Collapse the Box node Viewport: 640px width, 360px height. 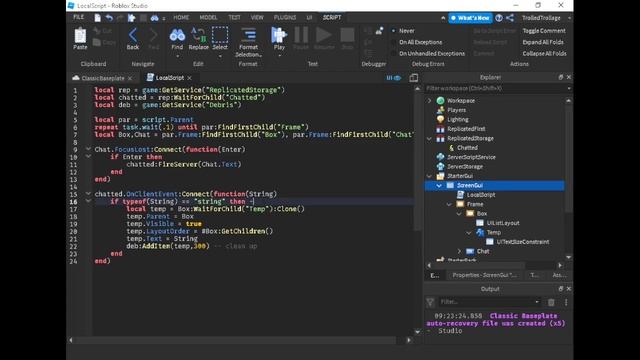pos(459,213)
